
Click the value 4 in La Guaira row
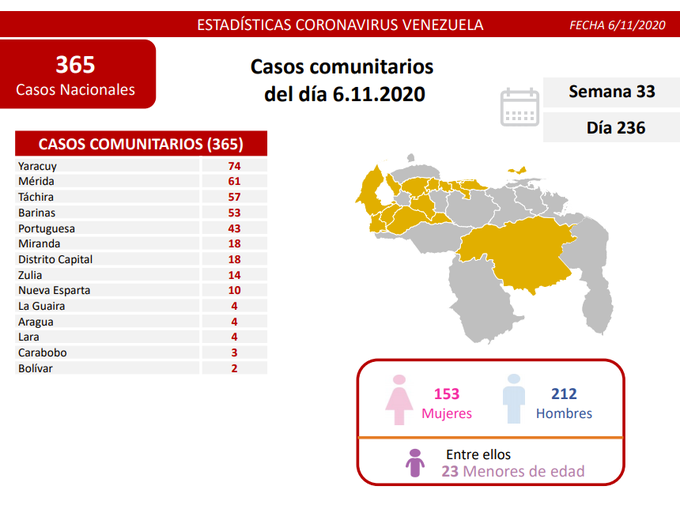[x=234, y=306]
